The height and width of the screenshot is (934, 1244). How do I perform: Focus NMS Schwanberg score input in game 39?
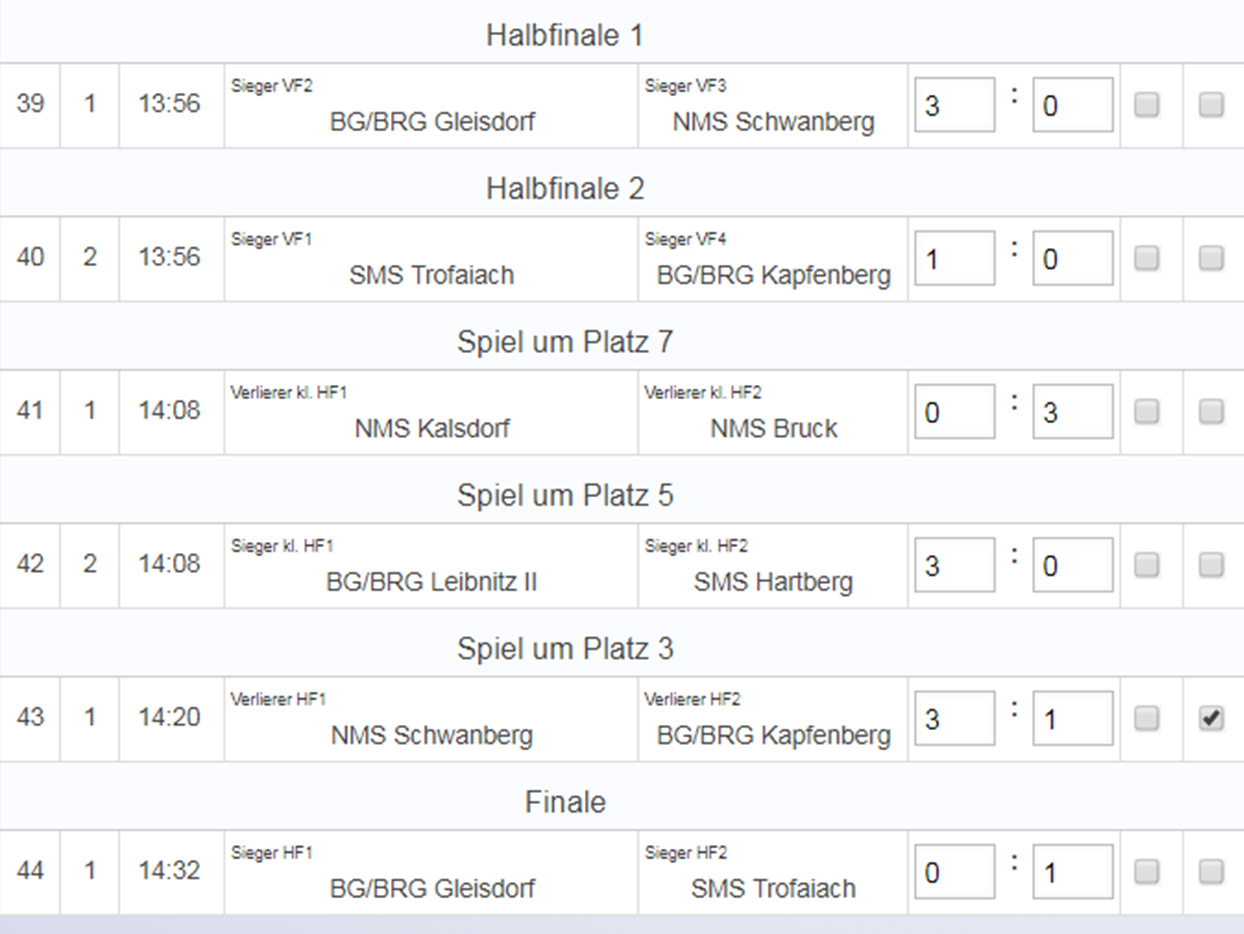point(1072,105)
